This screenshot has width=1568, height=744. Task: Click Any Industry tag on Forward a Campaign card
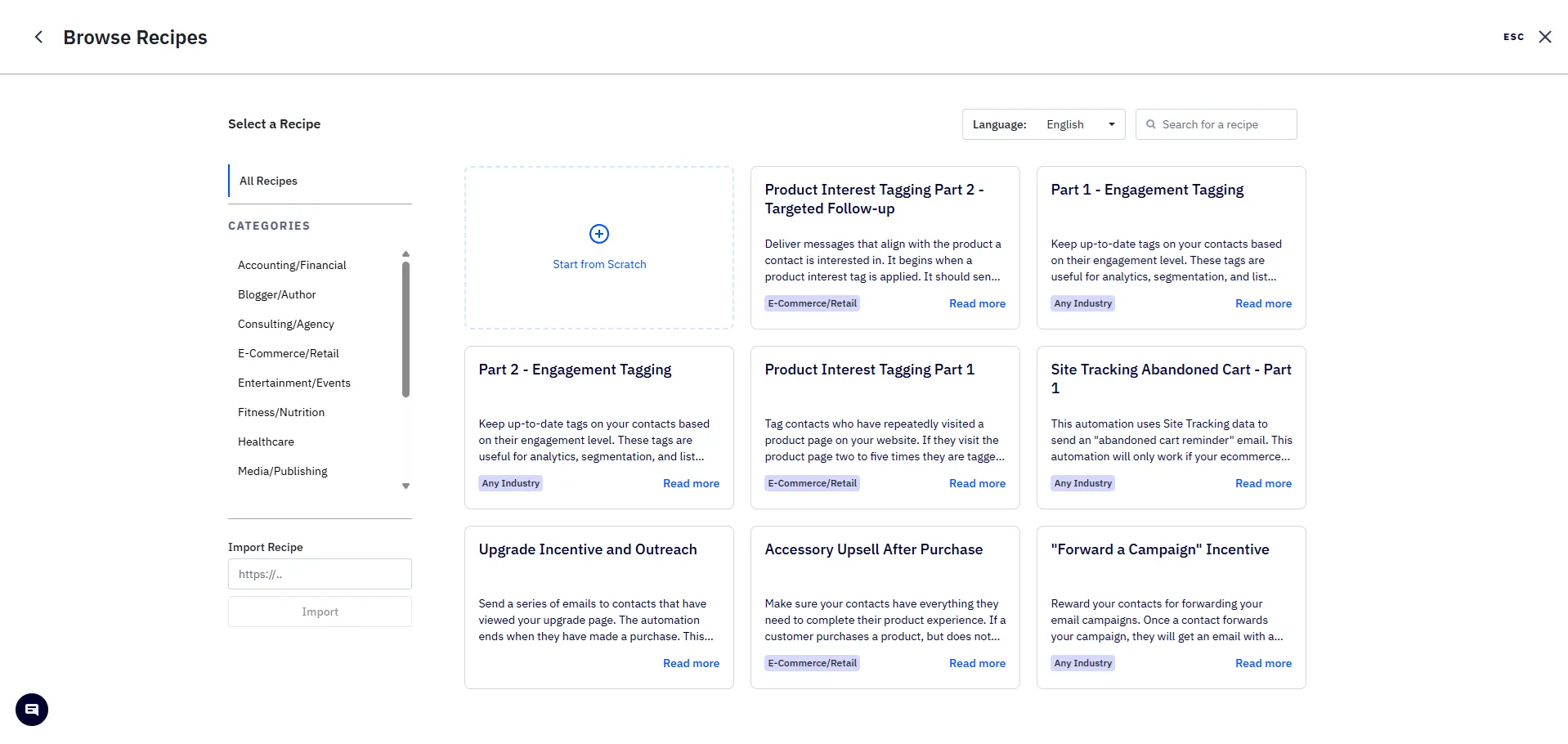point(1082,663)
